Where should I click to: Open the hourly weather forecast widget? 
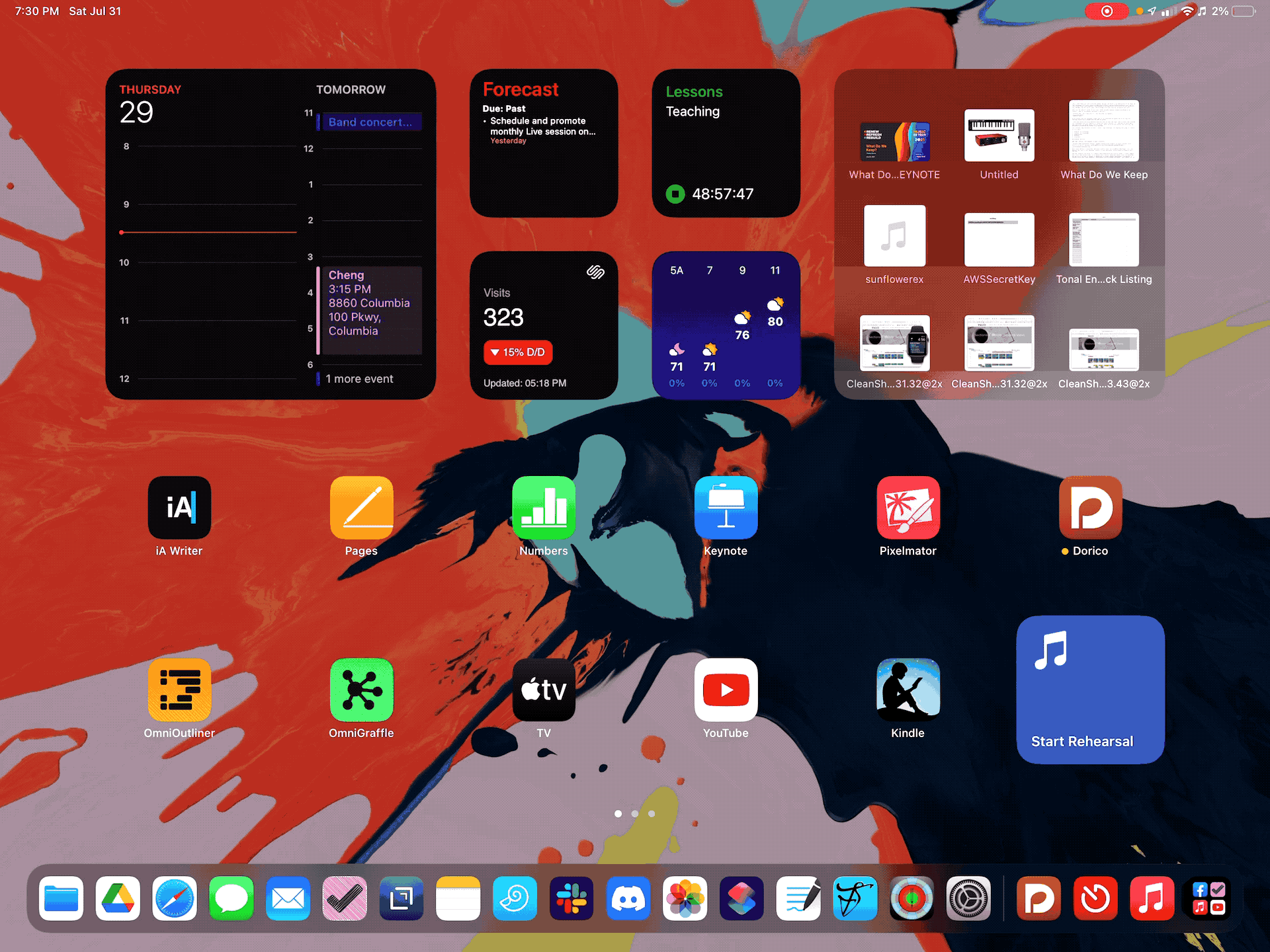coord(726,325)
